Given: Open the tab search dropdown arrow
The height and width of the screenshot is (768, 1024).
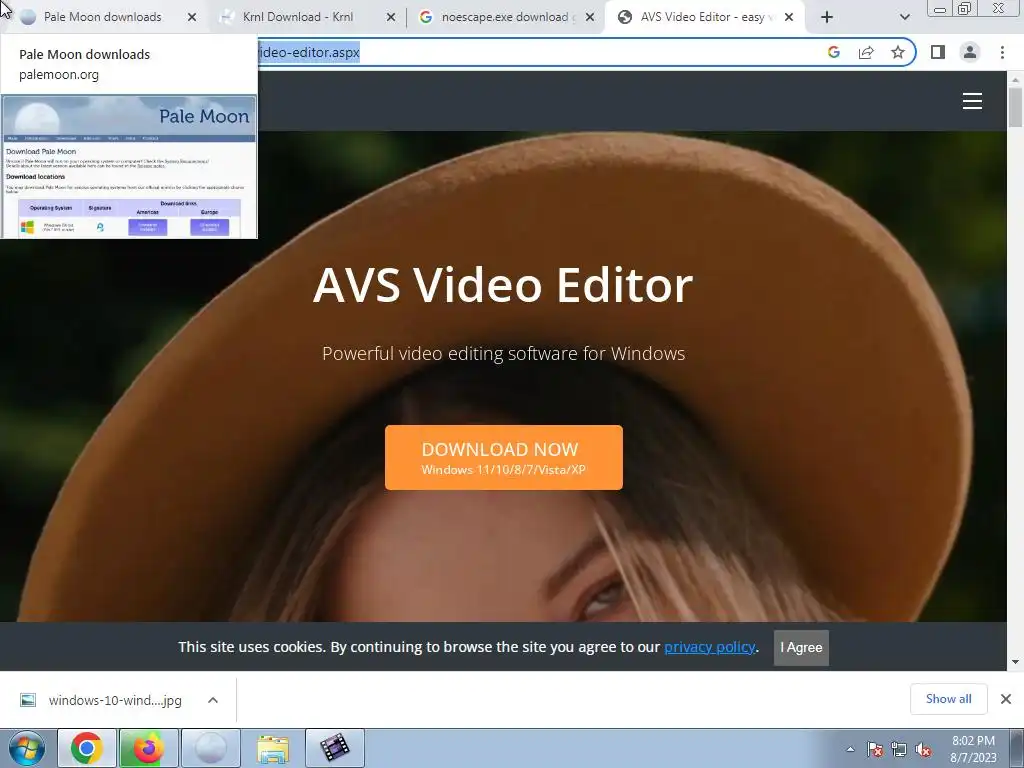Looking at the screenshot, I should click(904, 18).
